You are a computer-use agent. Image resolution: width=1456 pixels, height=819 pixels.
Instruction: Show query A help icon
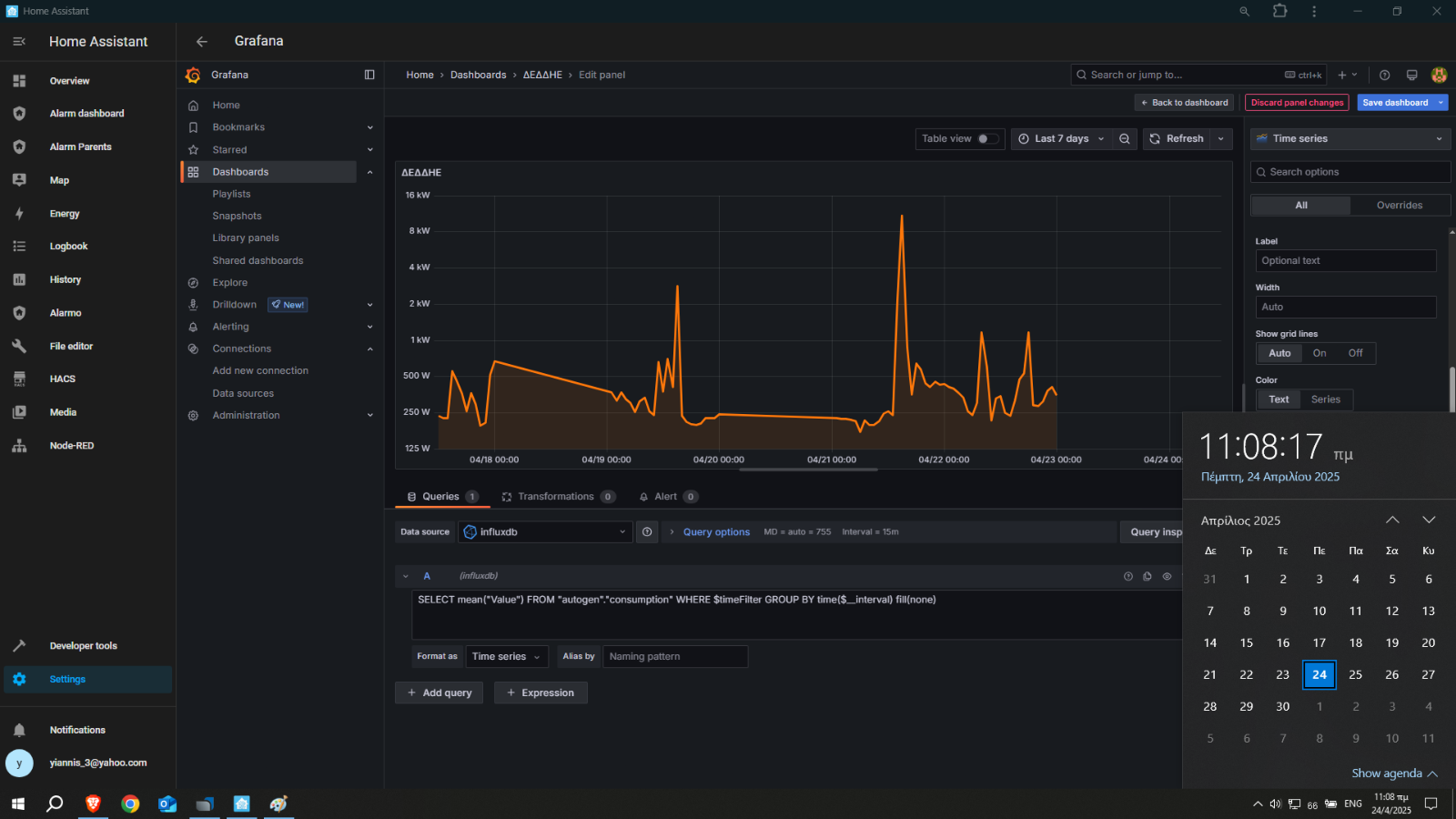coord(1128,576)
